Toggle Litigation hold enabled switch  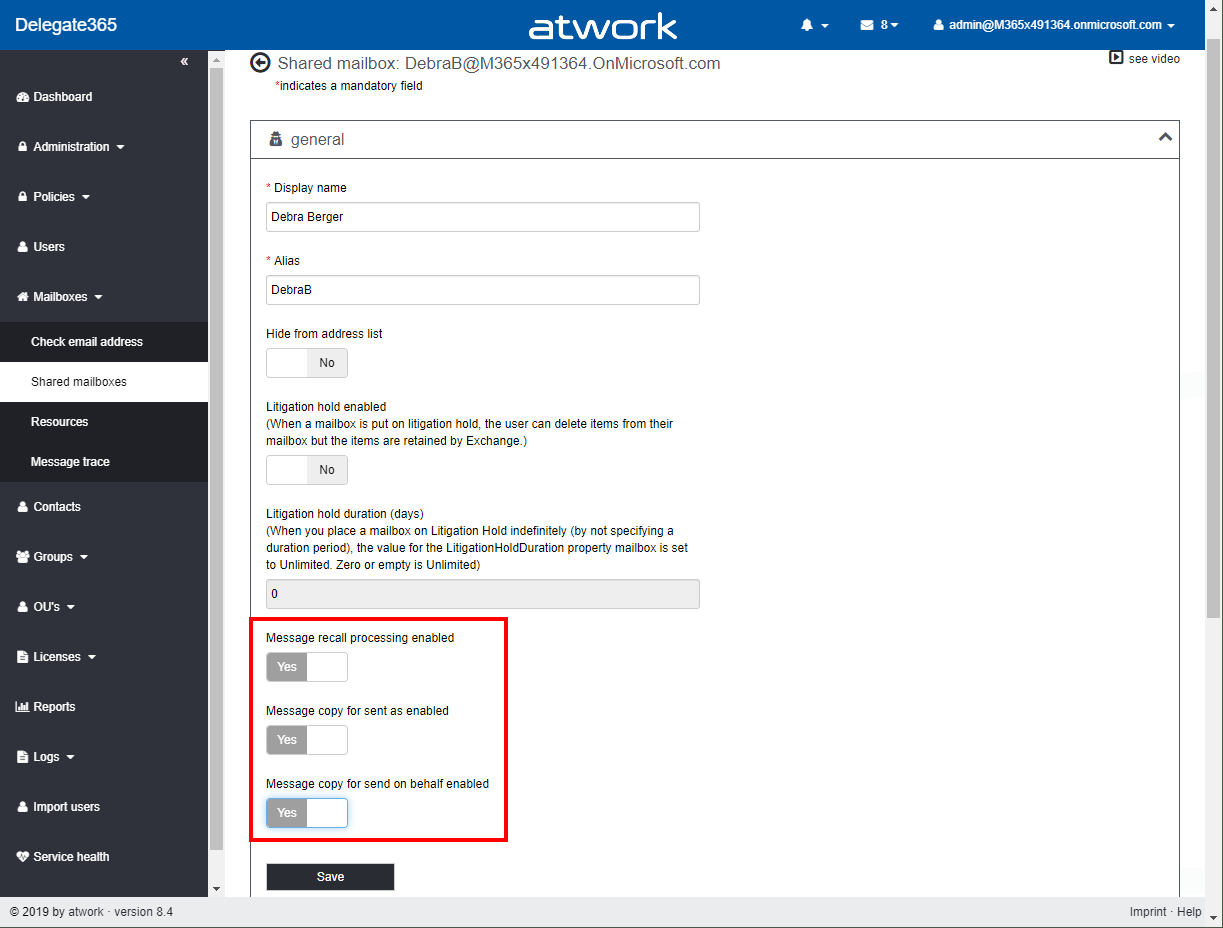[x=307, y=470]
